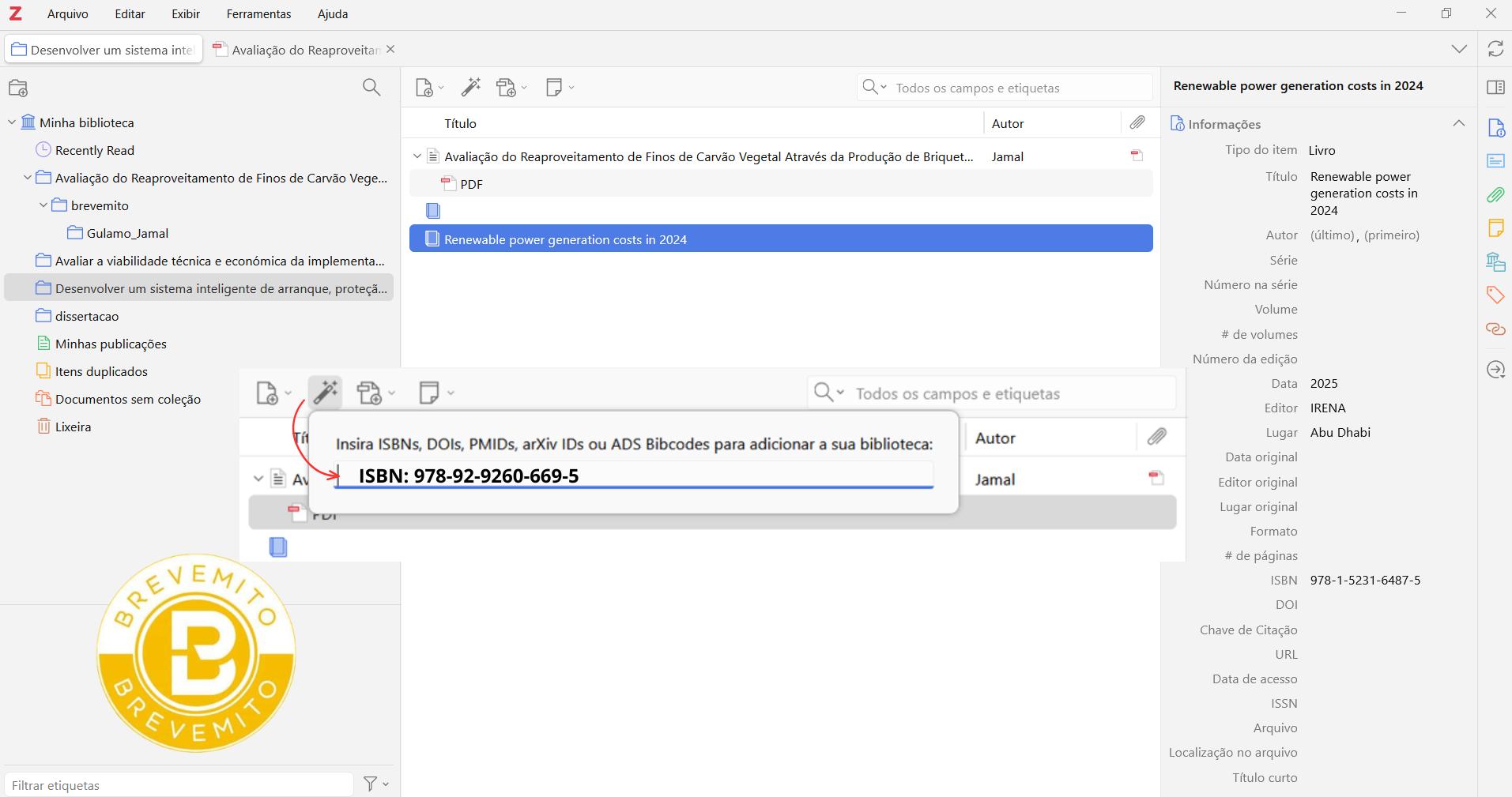Jump to Abstract section via side icon

point(1495,161)
